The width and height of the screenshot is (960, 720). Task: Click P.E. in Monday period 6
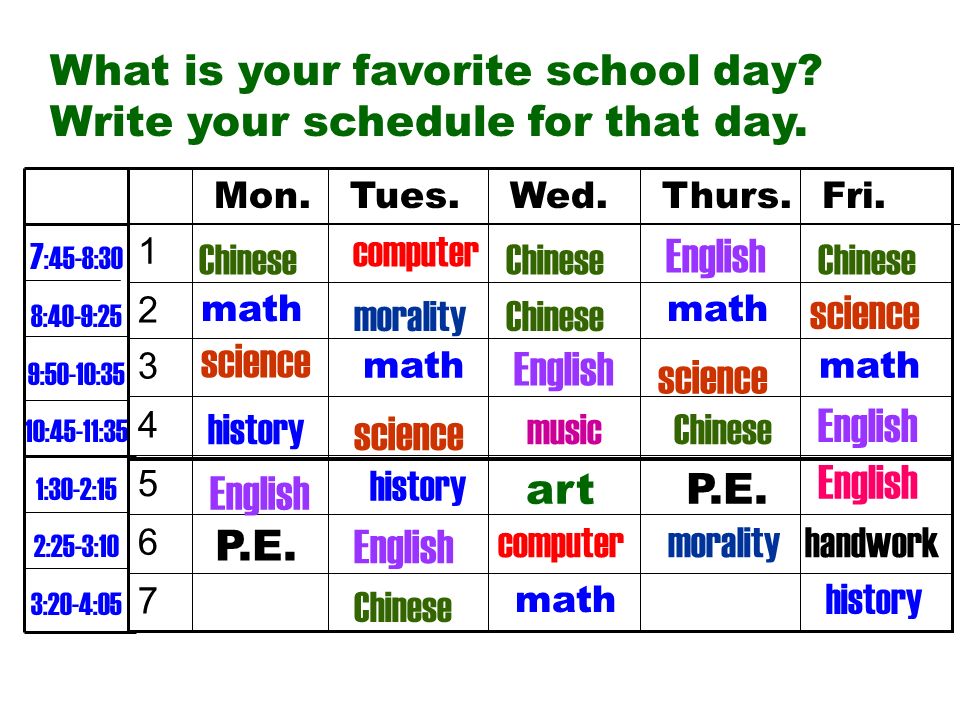point(256,546)
